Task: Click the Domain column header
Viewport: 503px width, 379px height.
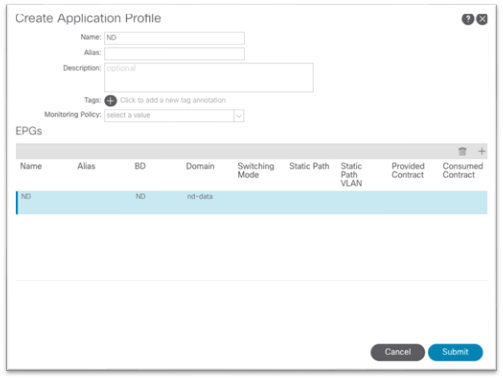Action: point(200,166)
